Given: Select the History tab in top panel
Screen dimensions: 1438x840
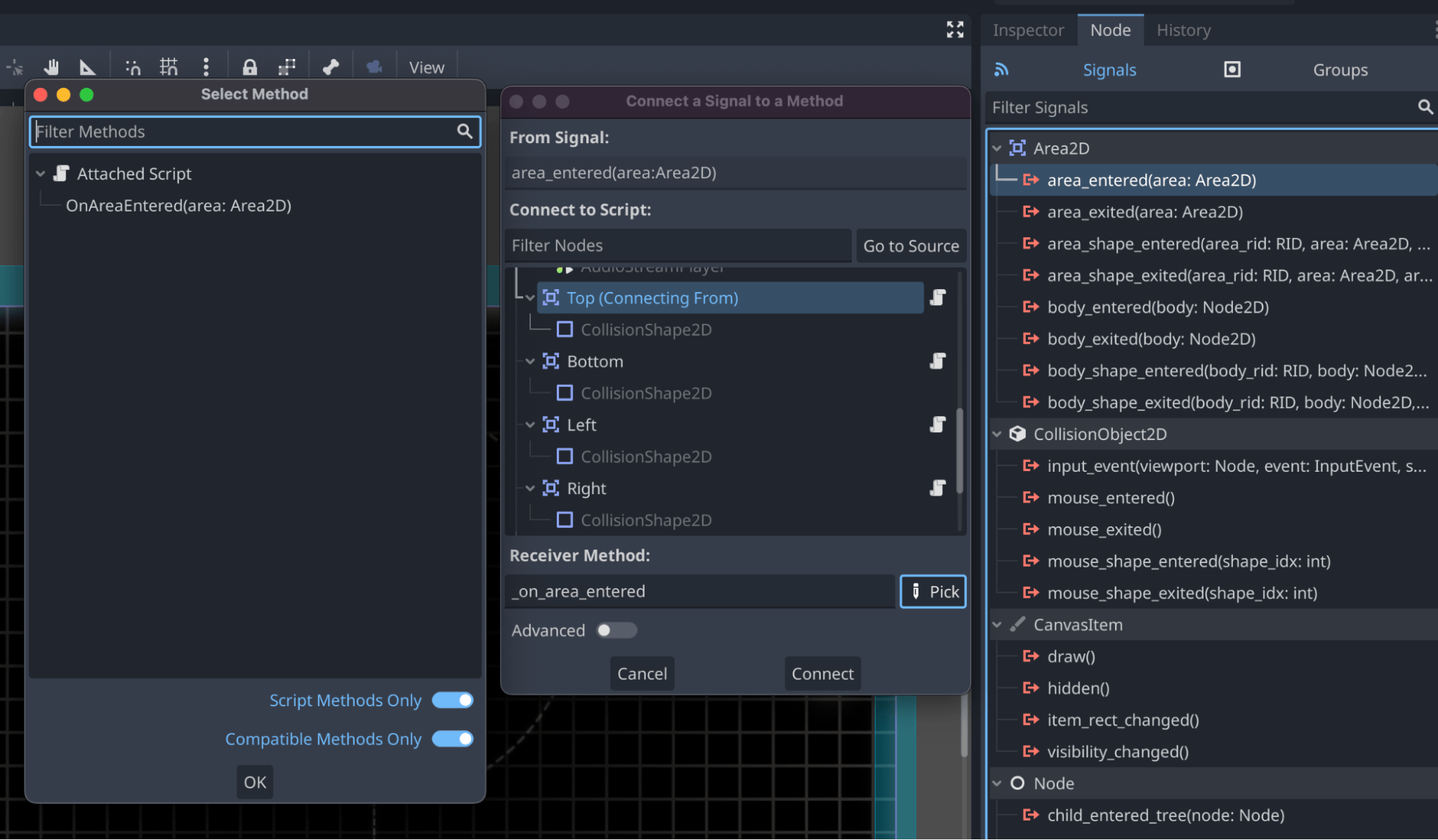Looking at the screenshot, I should click(x=1184, y=28).
